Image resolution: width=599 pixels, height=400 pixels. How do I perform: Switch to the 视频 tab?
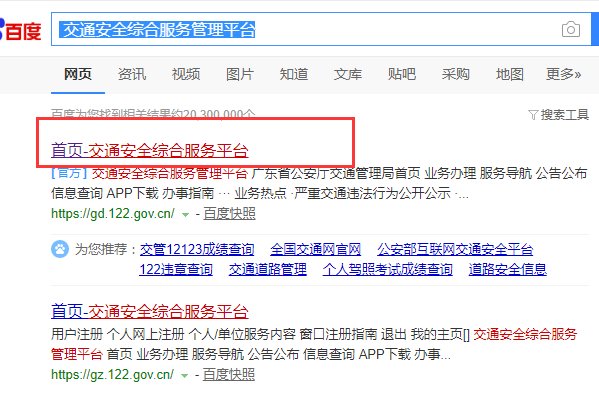tap(186, 74)
